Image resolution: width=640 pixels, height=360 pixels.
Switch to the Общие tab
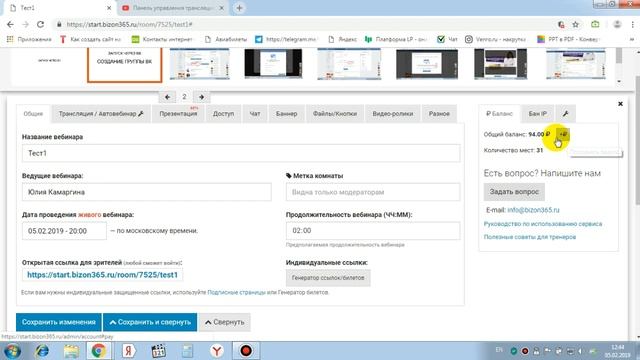(x=33, y=114)
